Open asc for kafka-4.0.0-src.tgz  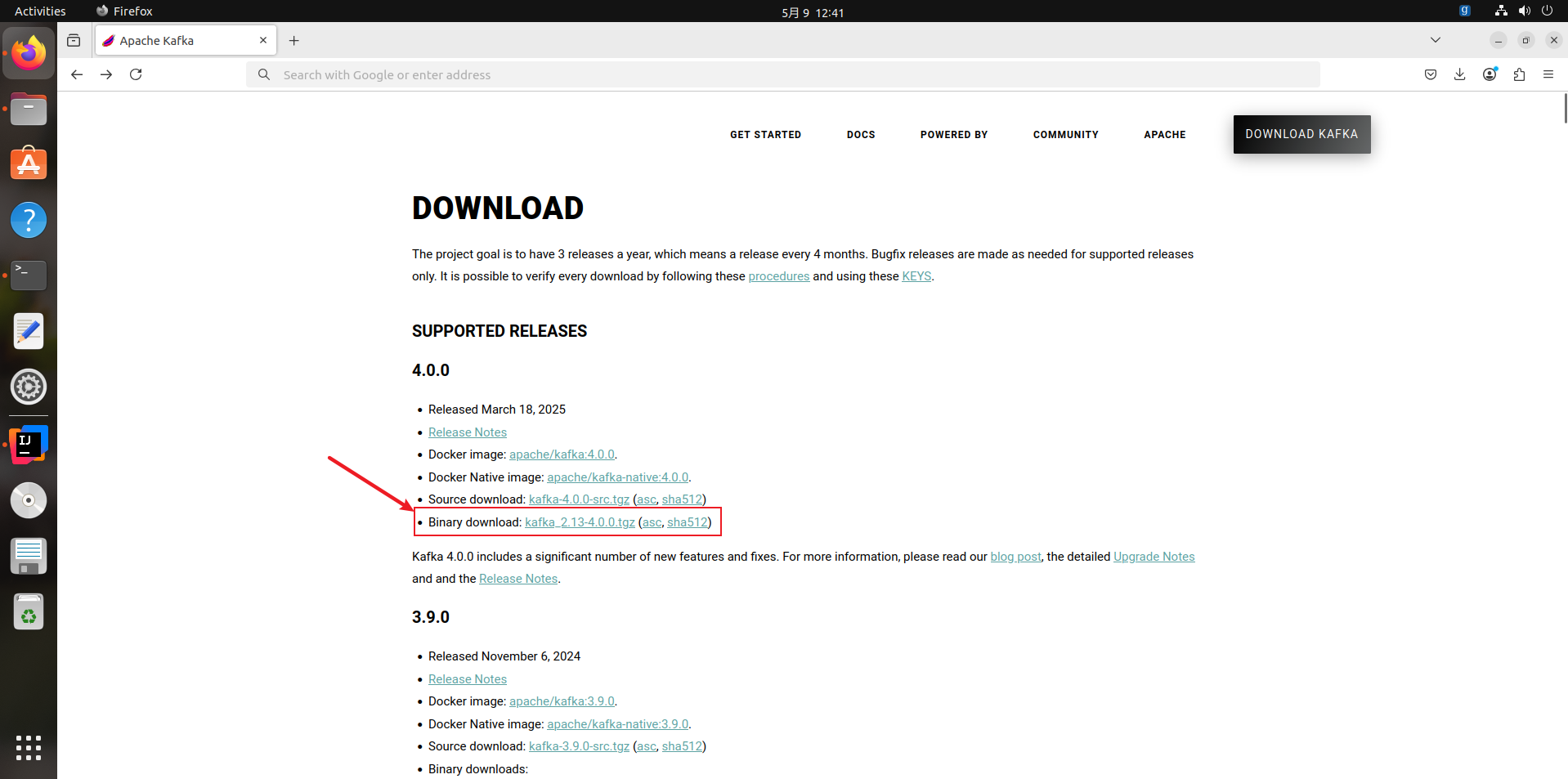point(647,499)
